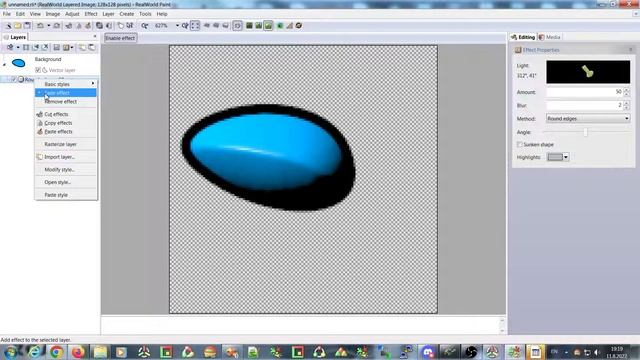Open Google Chrome from the taskbar
Screen dimensions: 640x360
click(x=57, y=352)
